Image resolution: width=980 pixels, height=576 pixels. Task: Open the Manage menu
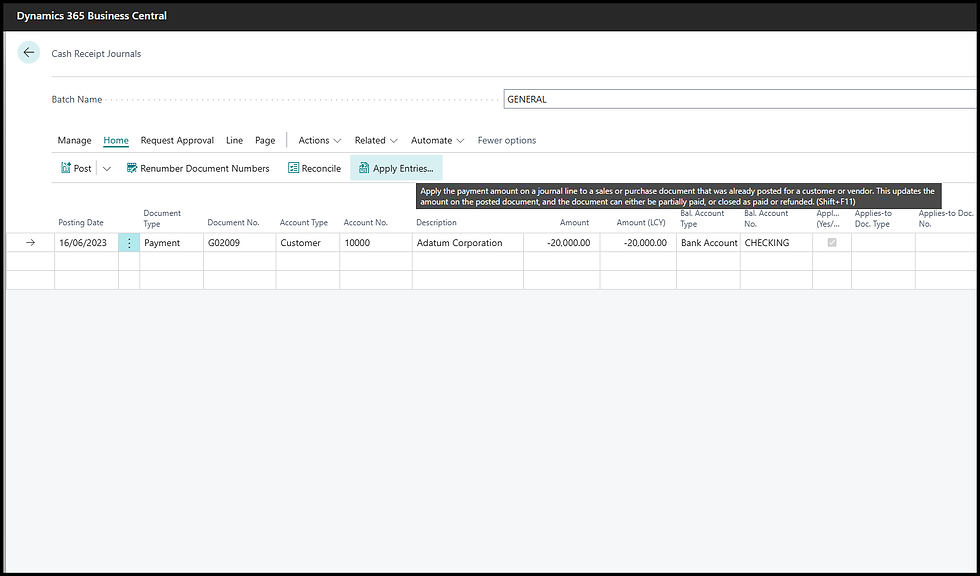pyautogui.click(x=74, y=141)
